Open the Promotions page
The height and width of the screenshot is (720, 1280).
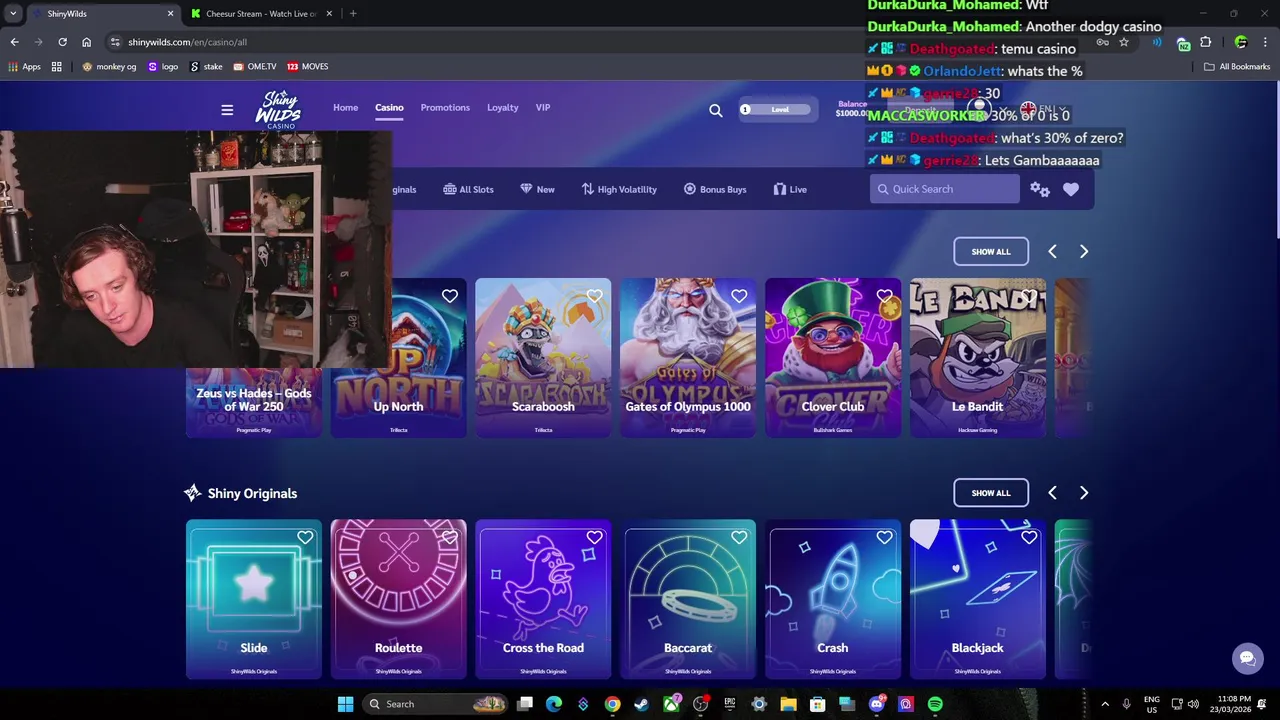[x=445, y=107]
